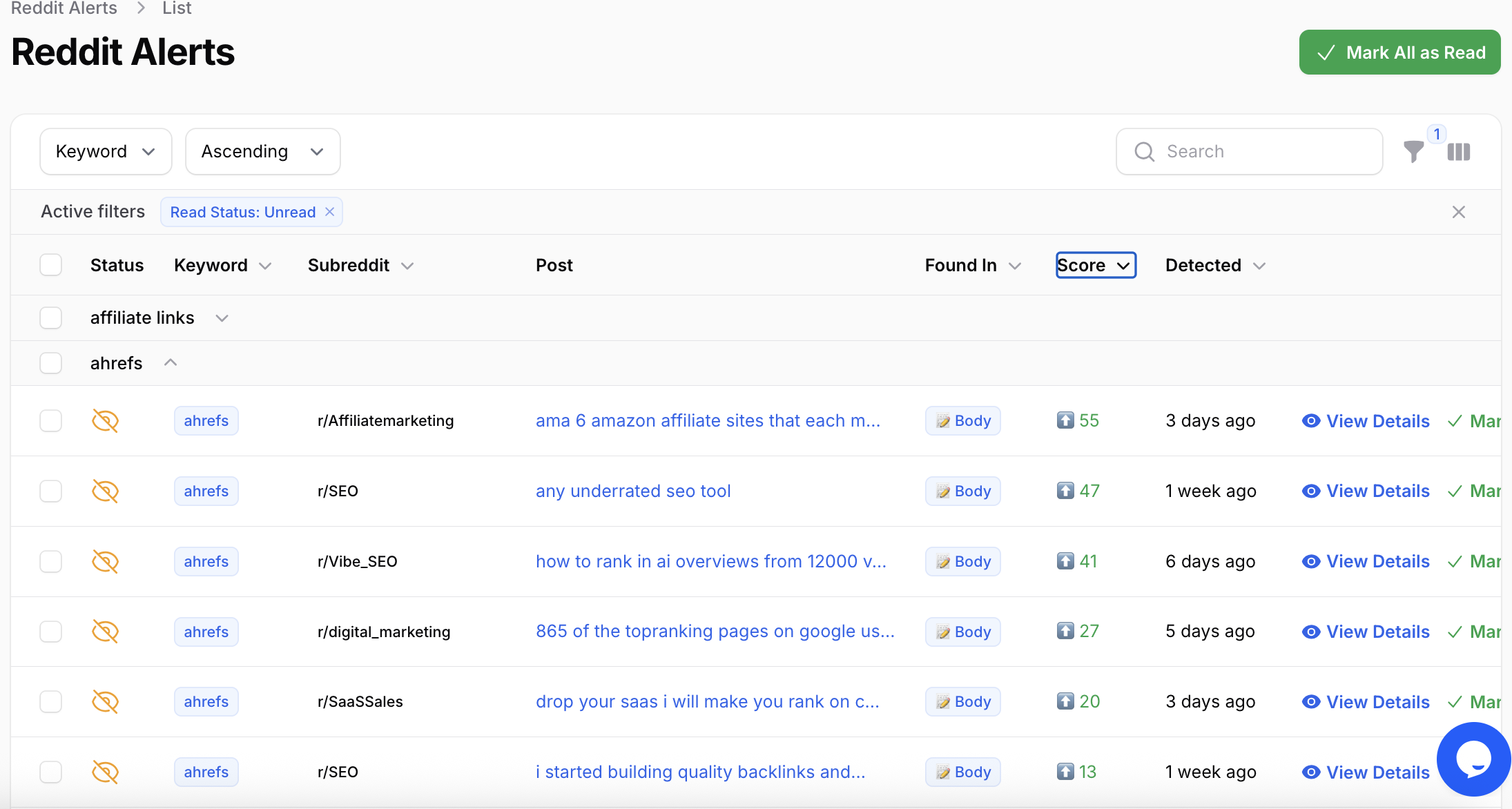Click the Reddit Alerts breadcrumb

[64, 8]
